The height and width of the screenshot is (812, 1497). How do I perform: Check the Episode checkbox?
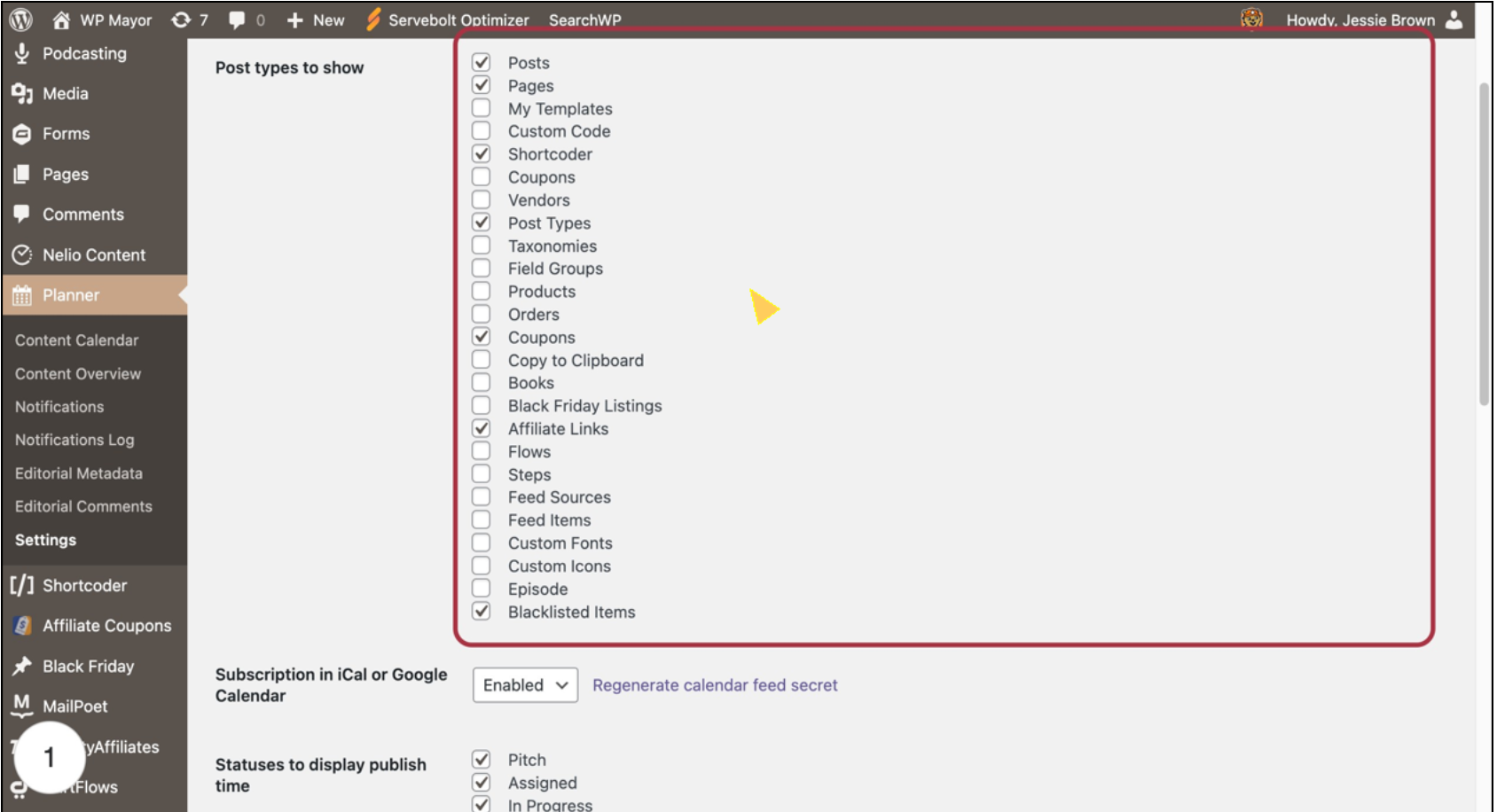[x=481, y=589]
